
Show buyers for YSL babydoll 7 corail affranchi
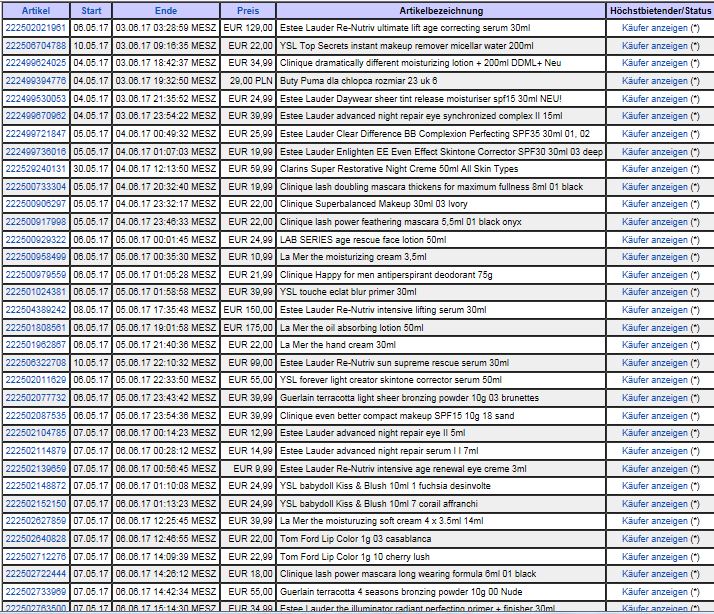click(654, 504)
